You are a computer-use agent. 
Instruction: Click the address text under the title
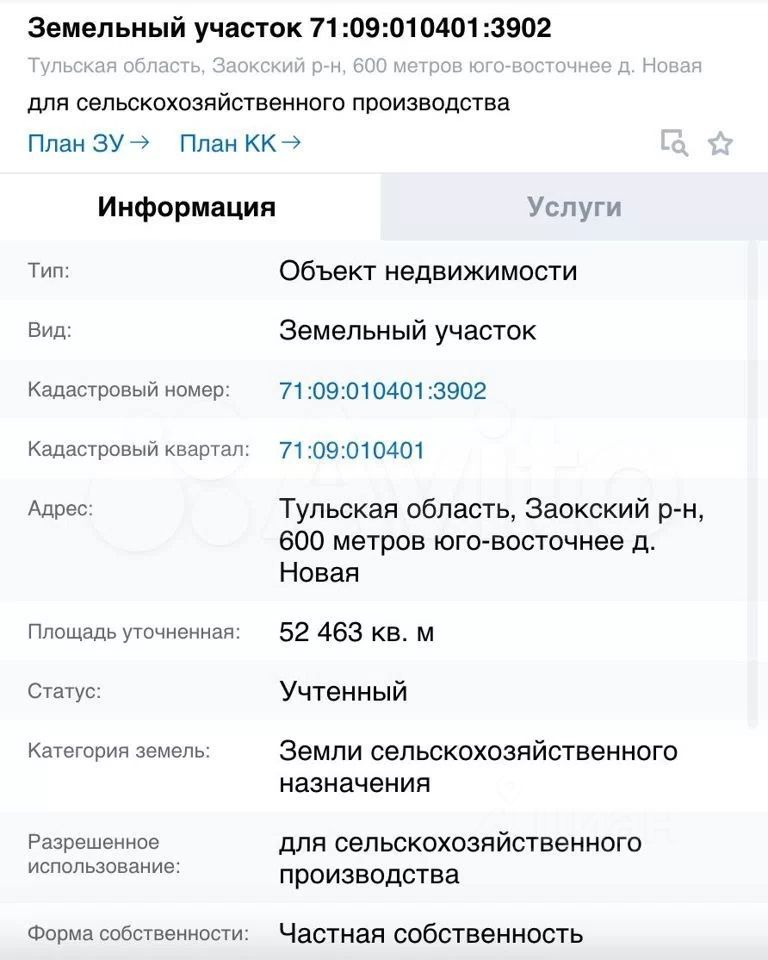click(364, 66)
